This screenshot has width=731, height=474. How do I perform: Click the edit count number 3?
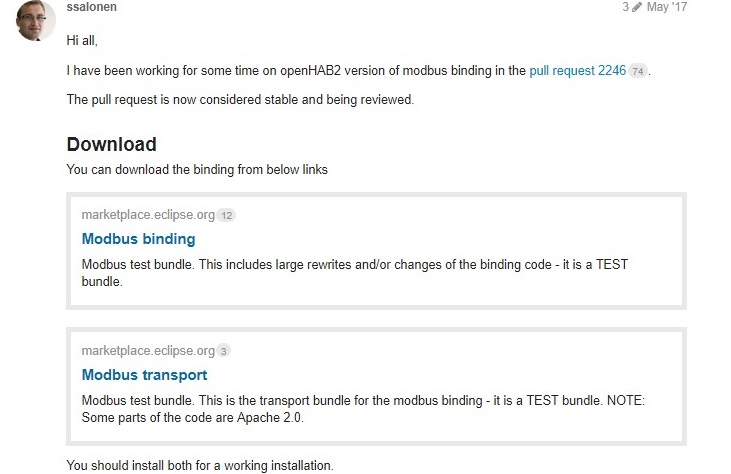tap(625, 7)
